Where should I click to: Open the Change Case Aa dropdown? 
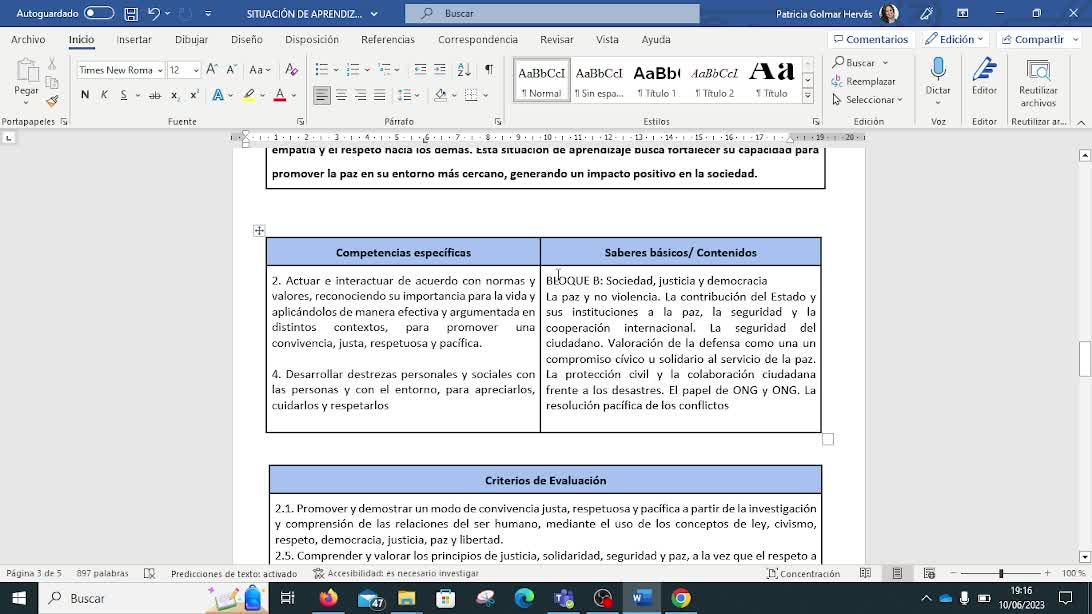tap(259, 70)
